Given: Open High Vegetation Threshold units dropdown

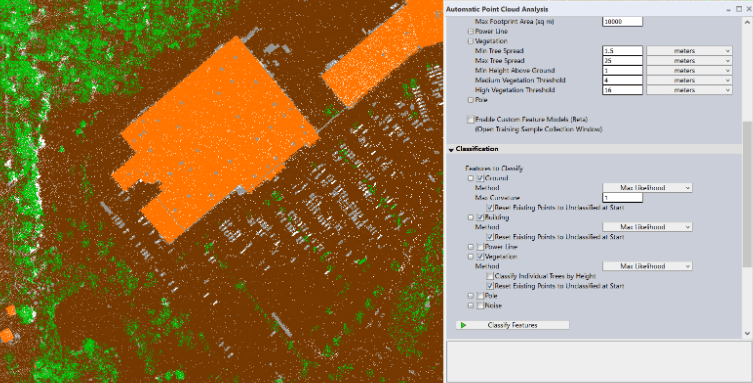Looking at the screenshot, I should pos(689,90).
